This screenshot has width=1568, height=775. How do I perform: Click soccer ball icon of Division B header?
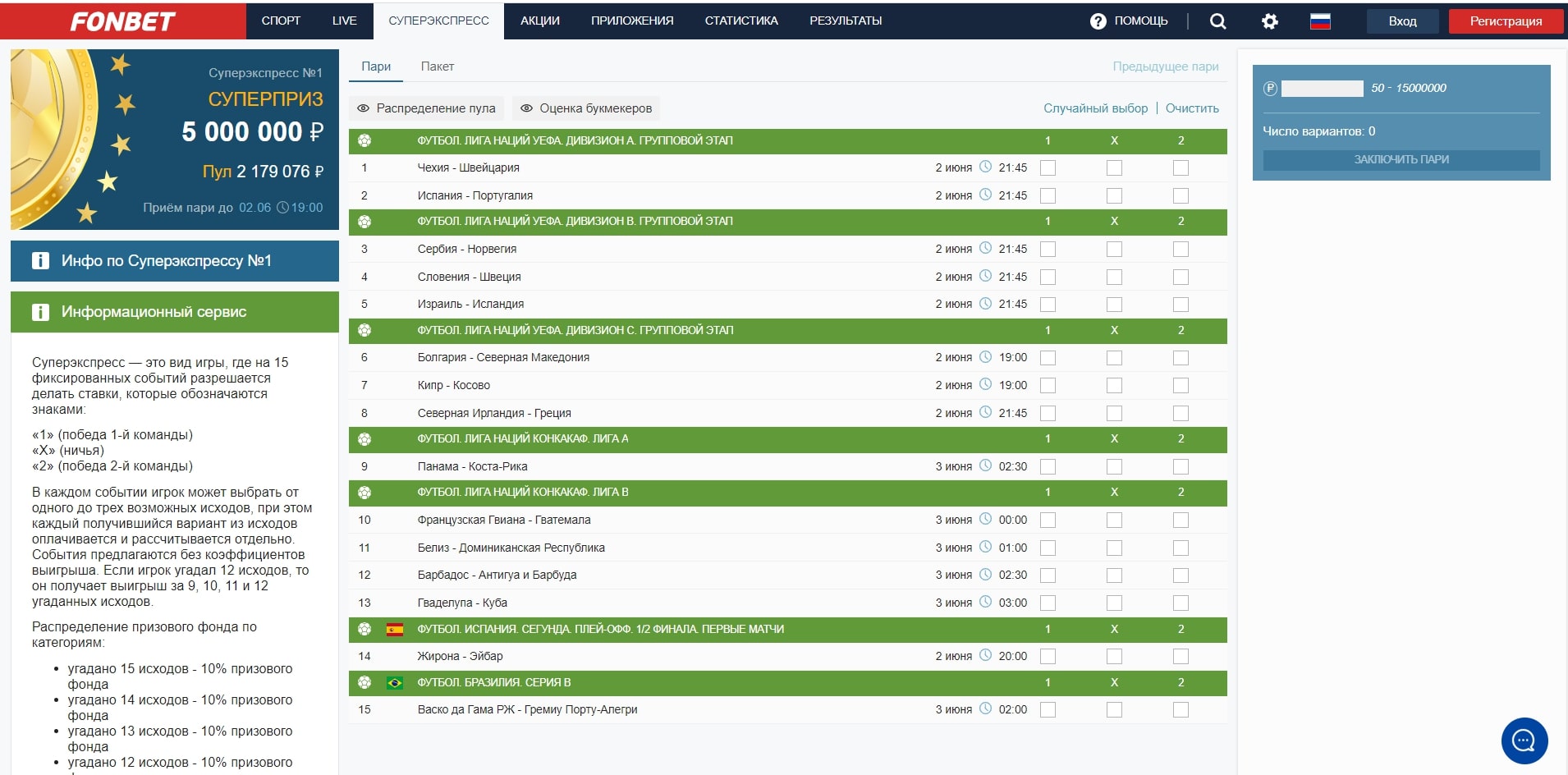click(x=364, y=222)
